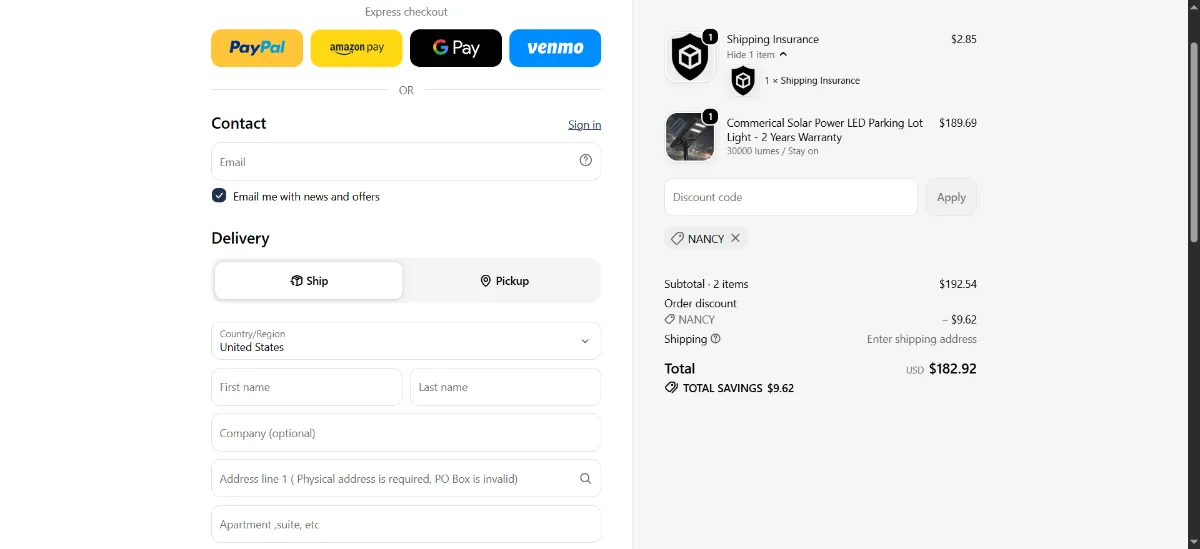The height and width of the screenshot is (549, 1200).
Task: Click the Sign in link
Action: 584,125
